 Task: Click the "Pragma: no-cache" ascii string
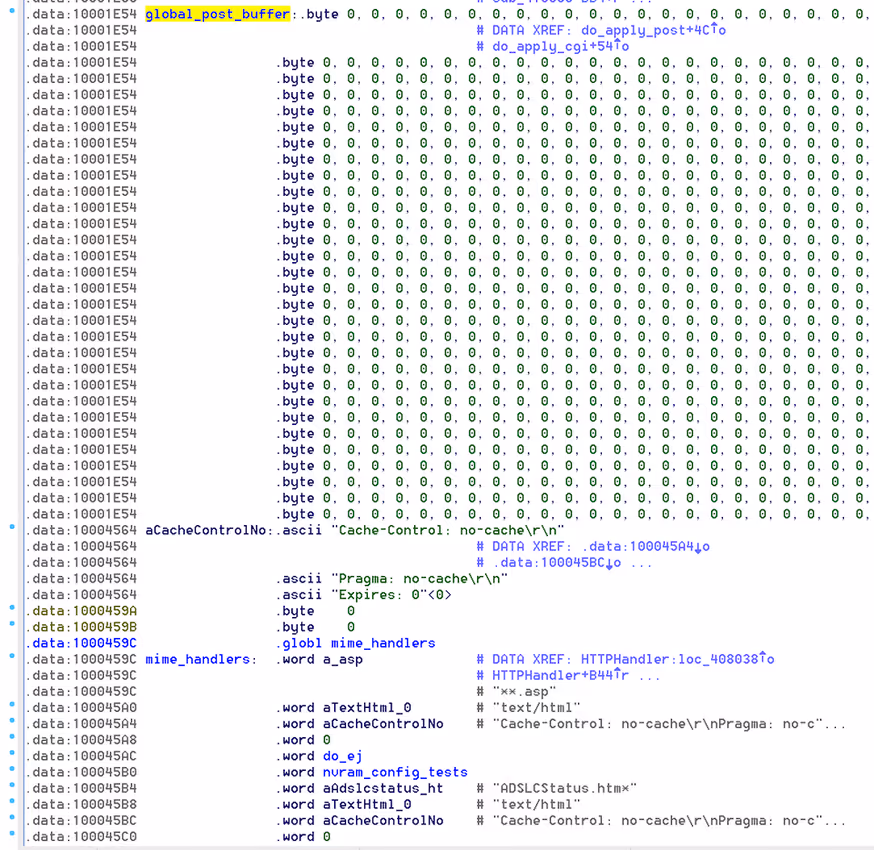point(419,579)
